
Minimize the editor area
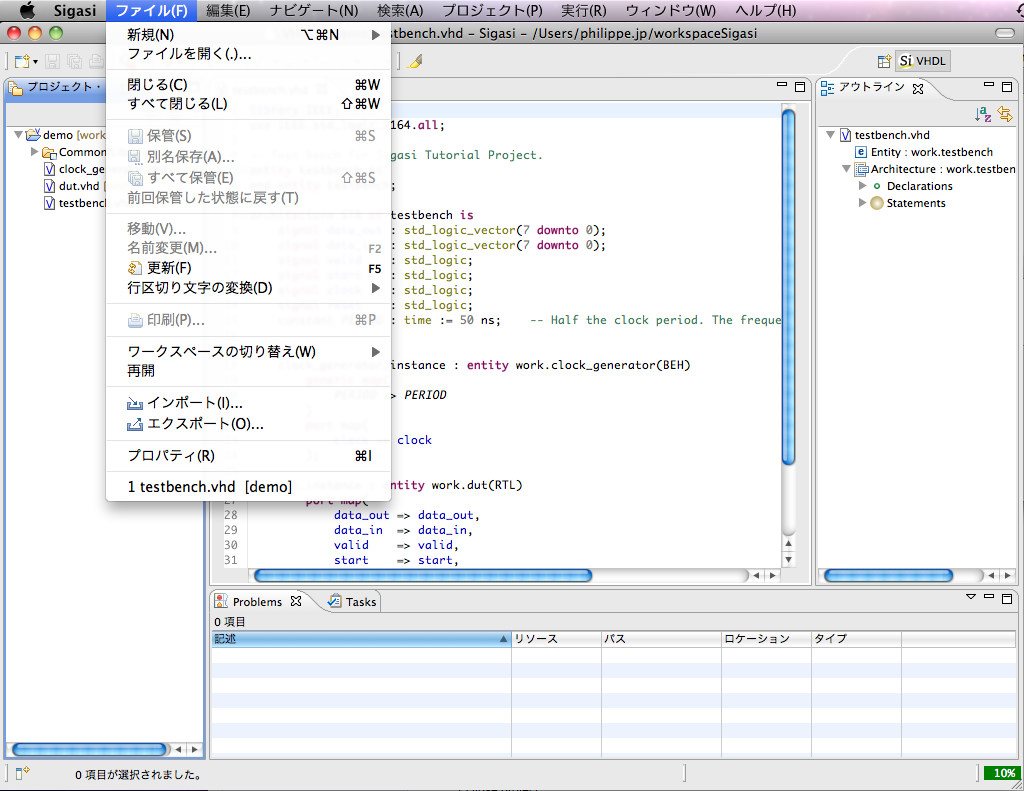point(782,85)
